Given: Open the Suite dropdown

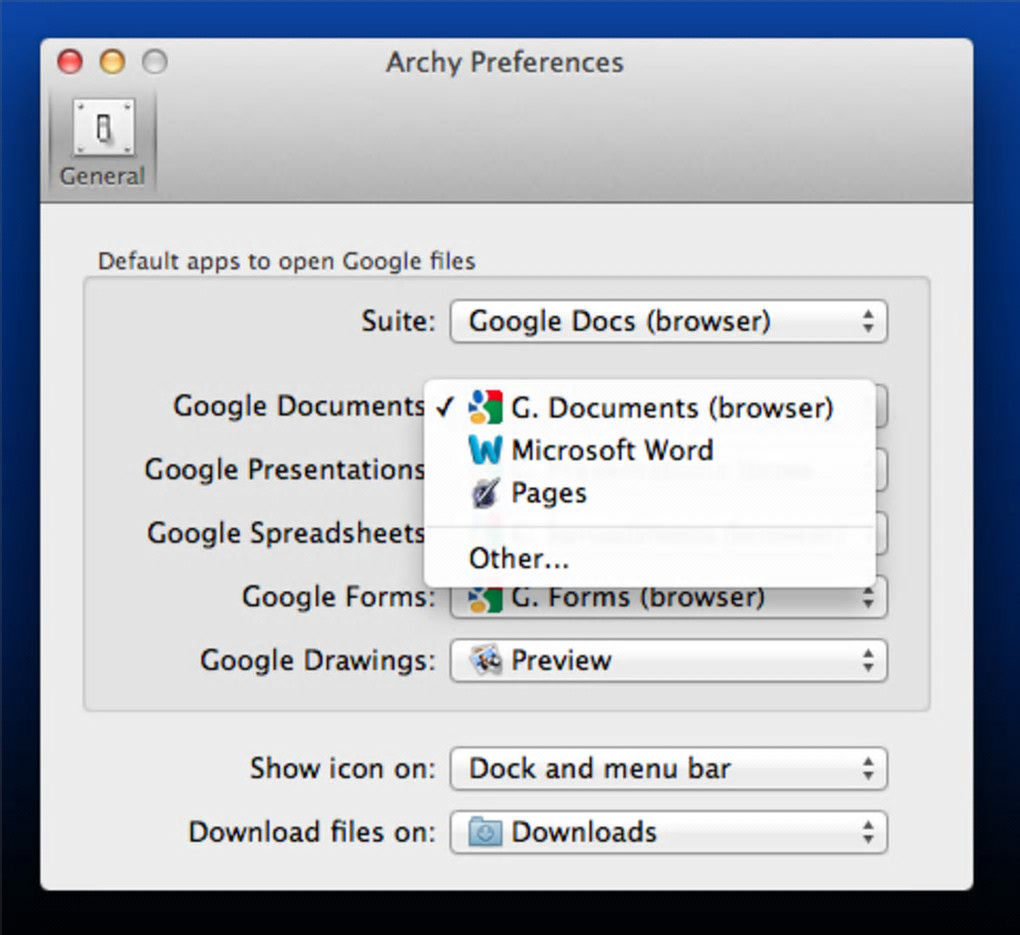Looking at the screenshot, I should tap(668, 322).
